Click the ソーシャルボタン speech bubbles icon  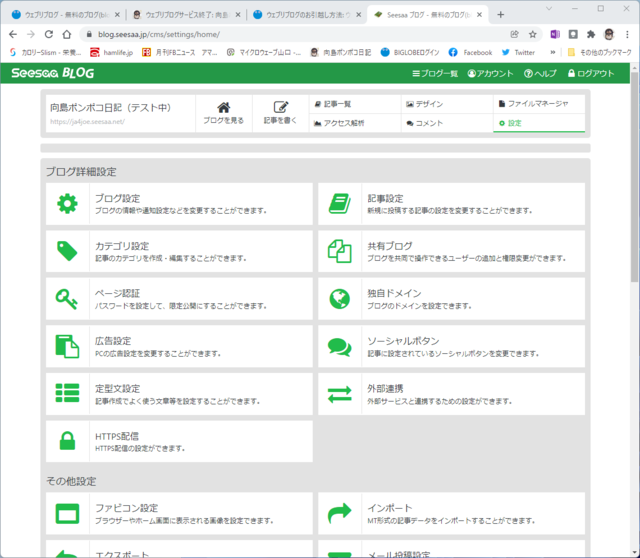340,347
